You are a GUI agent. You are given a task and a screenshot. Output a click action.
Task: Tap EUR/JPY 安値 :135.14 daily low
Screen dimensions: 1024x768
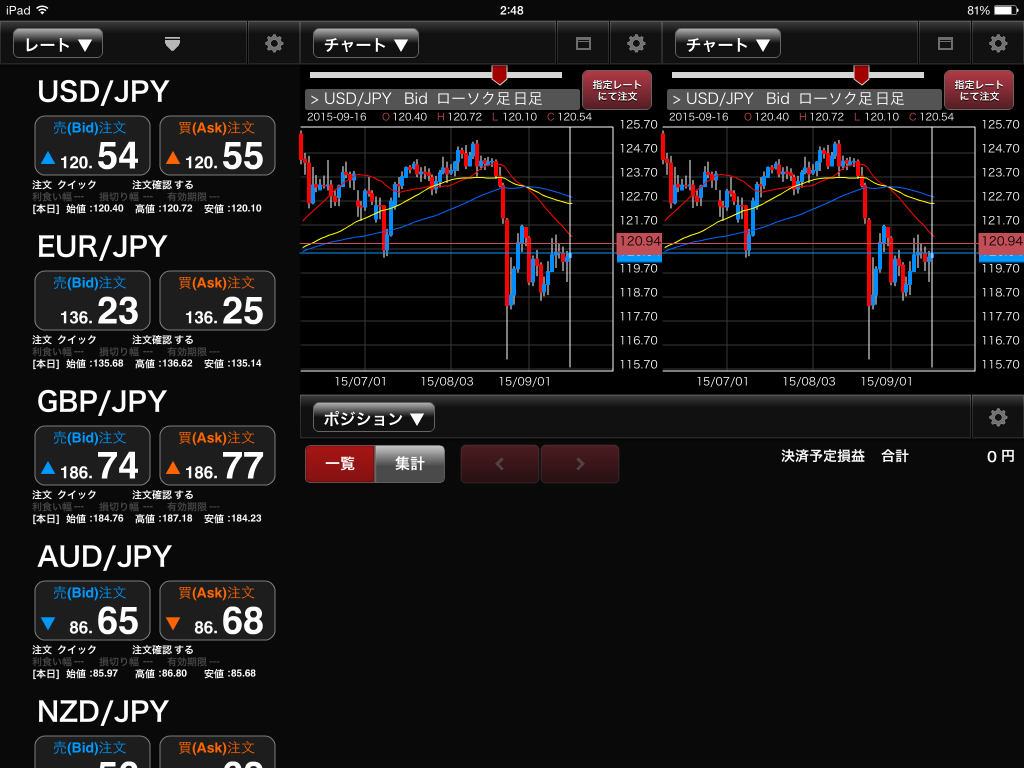pos(232,364)
